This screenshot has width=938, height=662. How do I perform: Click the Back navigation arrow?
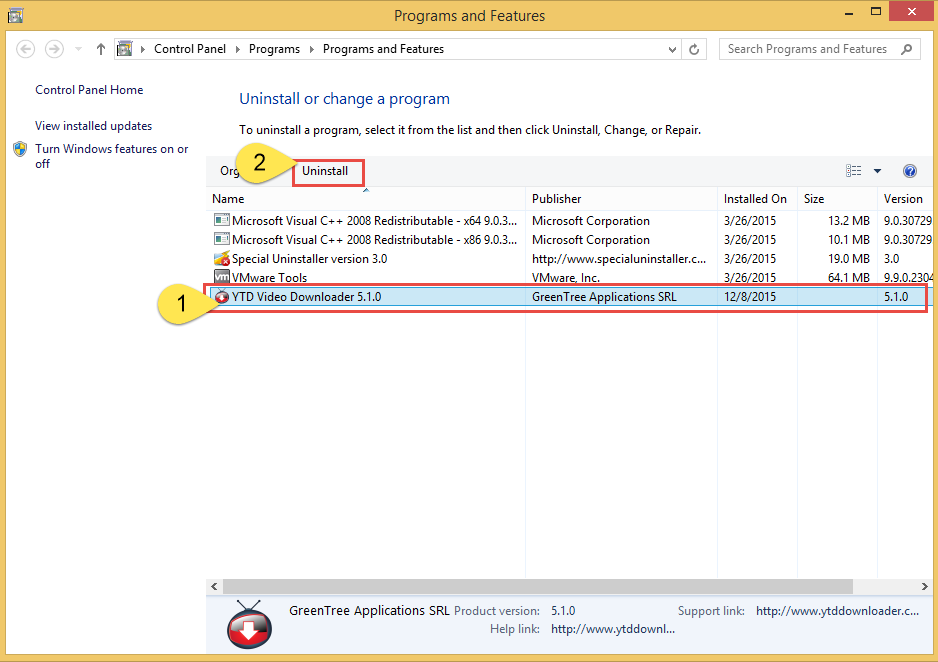tap(25, 49)
